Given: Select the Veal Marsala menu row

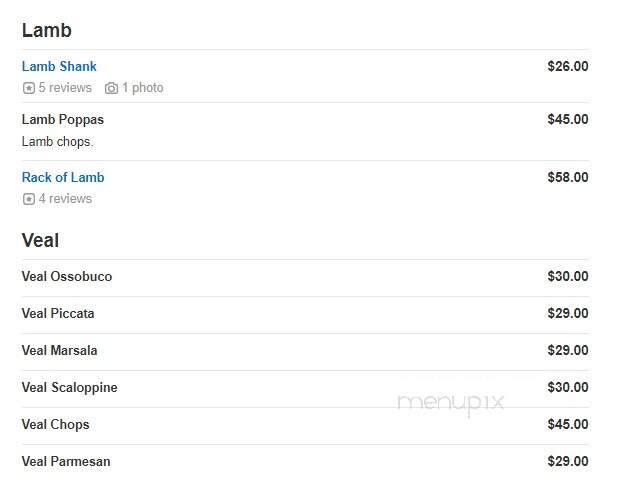Looking at the screenshot, I should coord(305,350).
